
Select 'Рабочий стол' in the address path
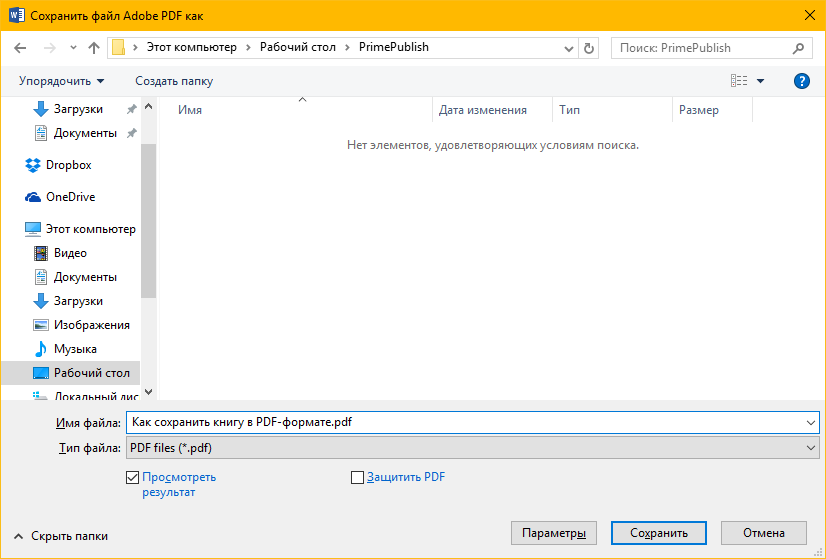[x=298, y=47]
